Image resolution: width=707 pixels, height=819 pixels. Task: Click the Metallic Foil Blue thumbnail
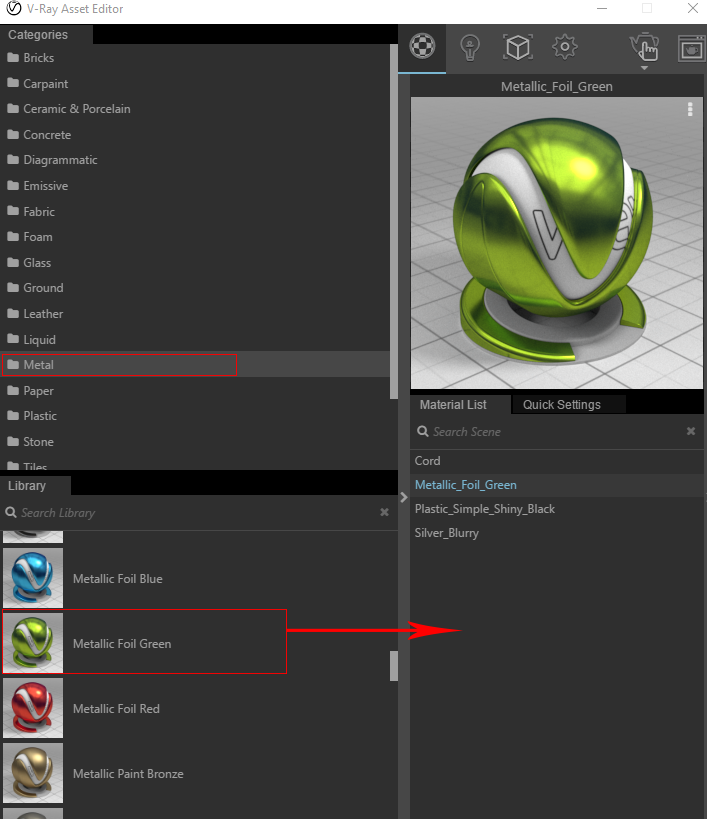[33, 578]
